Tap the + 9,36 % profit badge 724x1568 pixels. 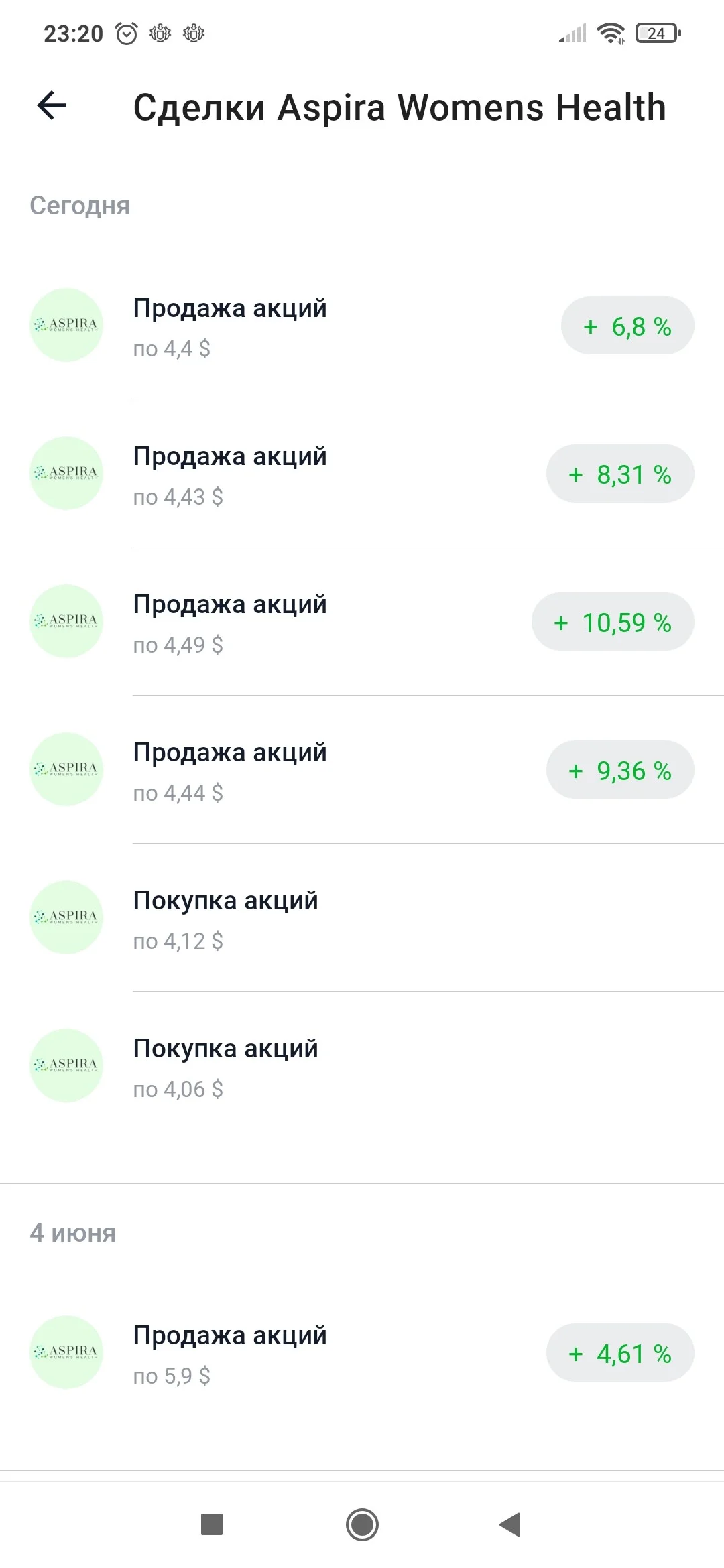(620, 770)
